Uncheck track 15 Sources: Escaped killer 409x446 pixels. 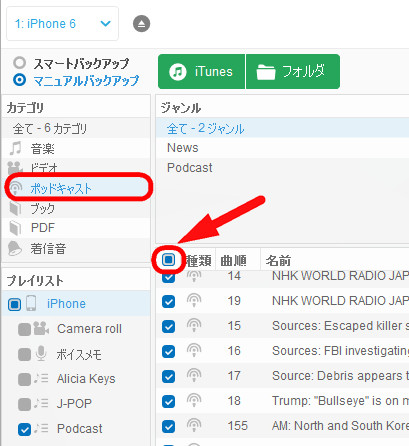pyautogui.click(x=168, y=327)
